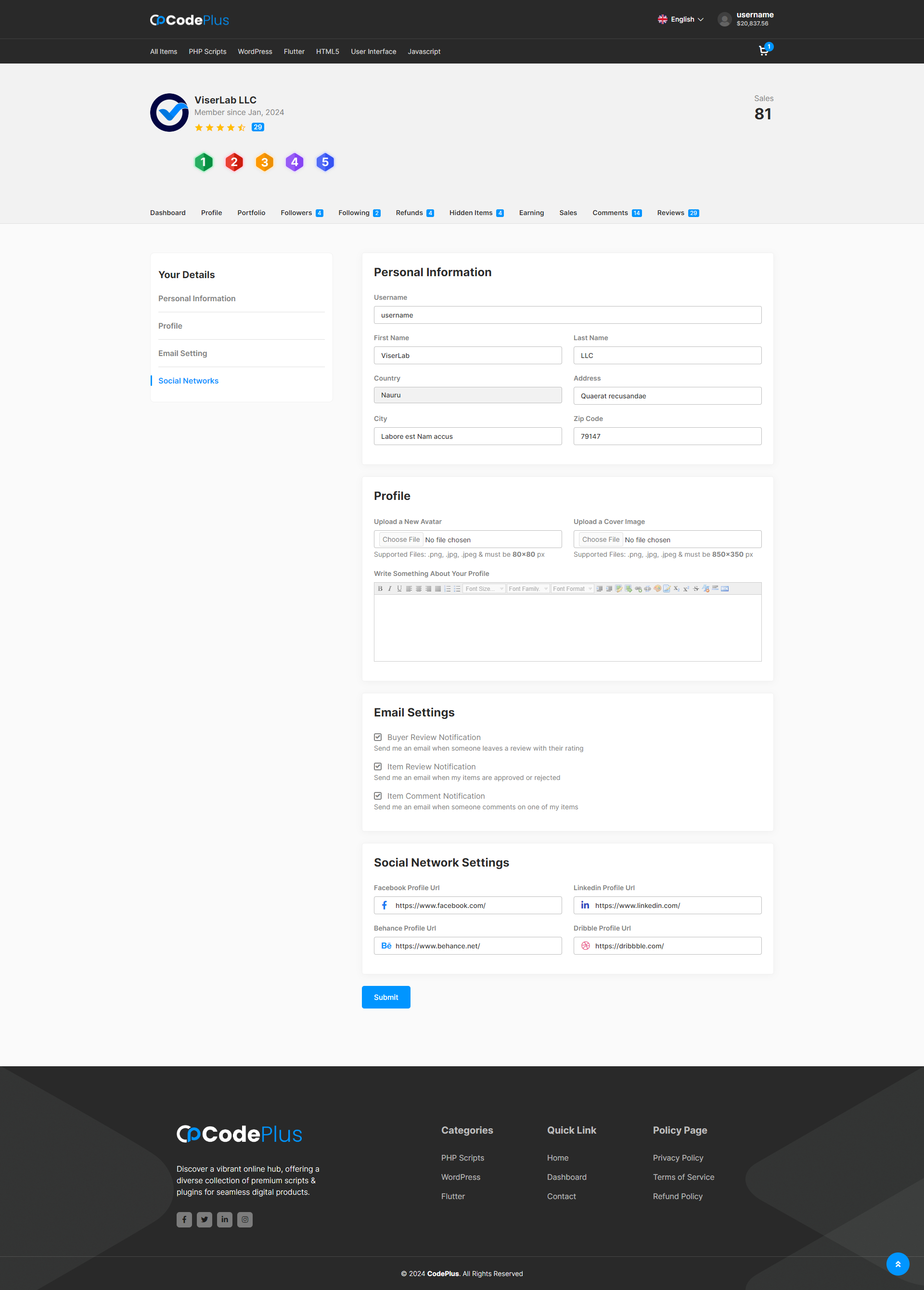Disable Item Comment Notification checkbox
924x1290 pixels.
[378, 796]
